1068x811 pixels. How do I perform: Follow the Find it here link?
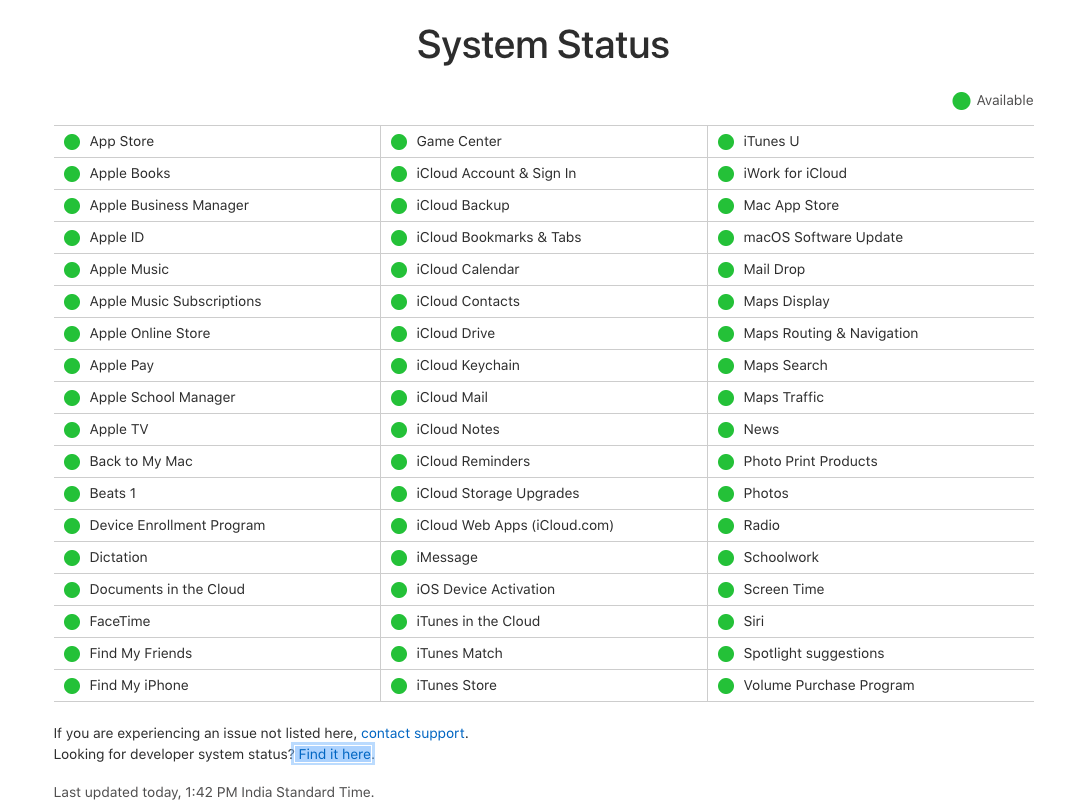click(x=334, y=754)
